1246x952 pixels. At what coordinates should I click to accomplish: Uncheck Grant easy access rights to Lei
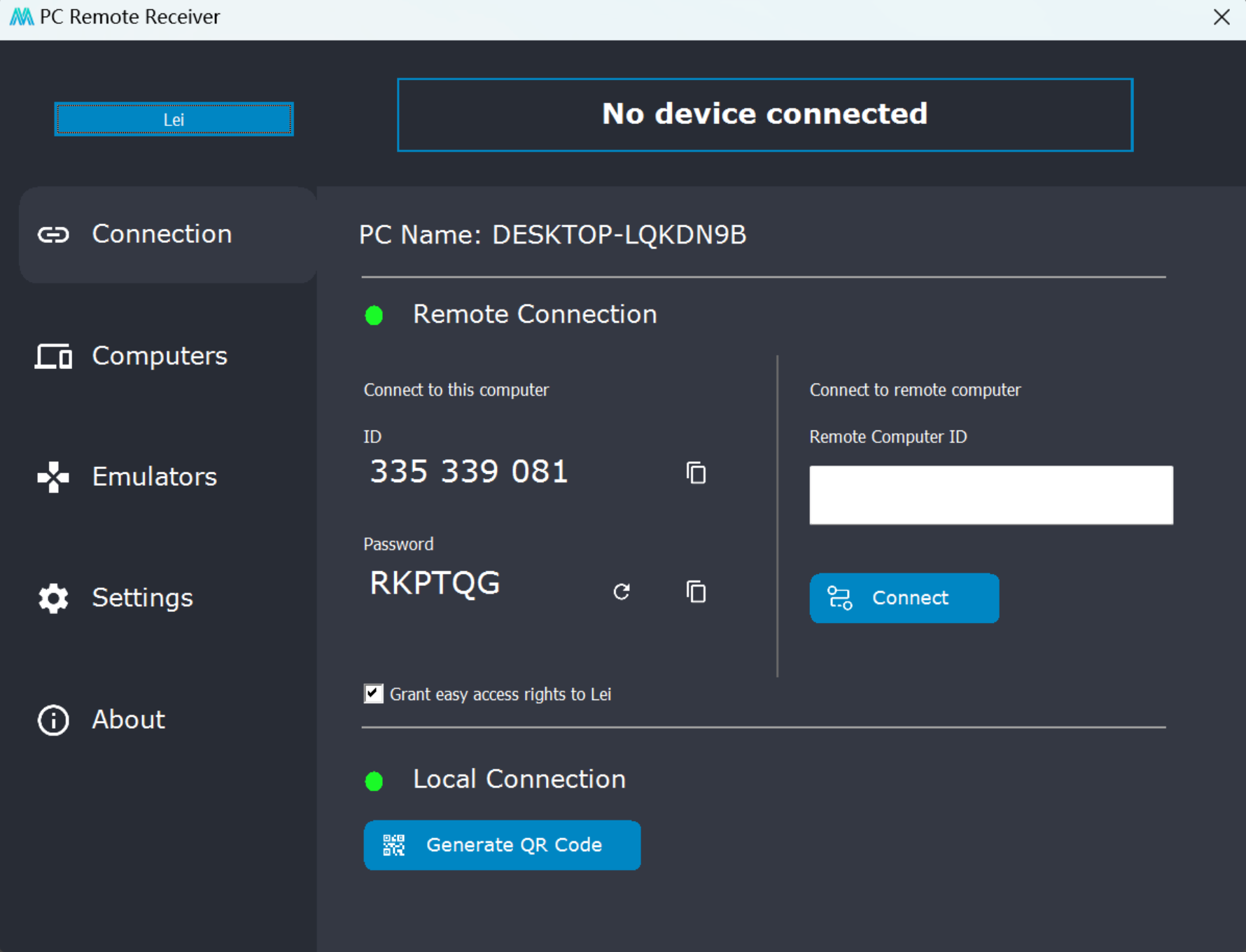pos(373,693)
